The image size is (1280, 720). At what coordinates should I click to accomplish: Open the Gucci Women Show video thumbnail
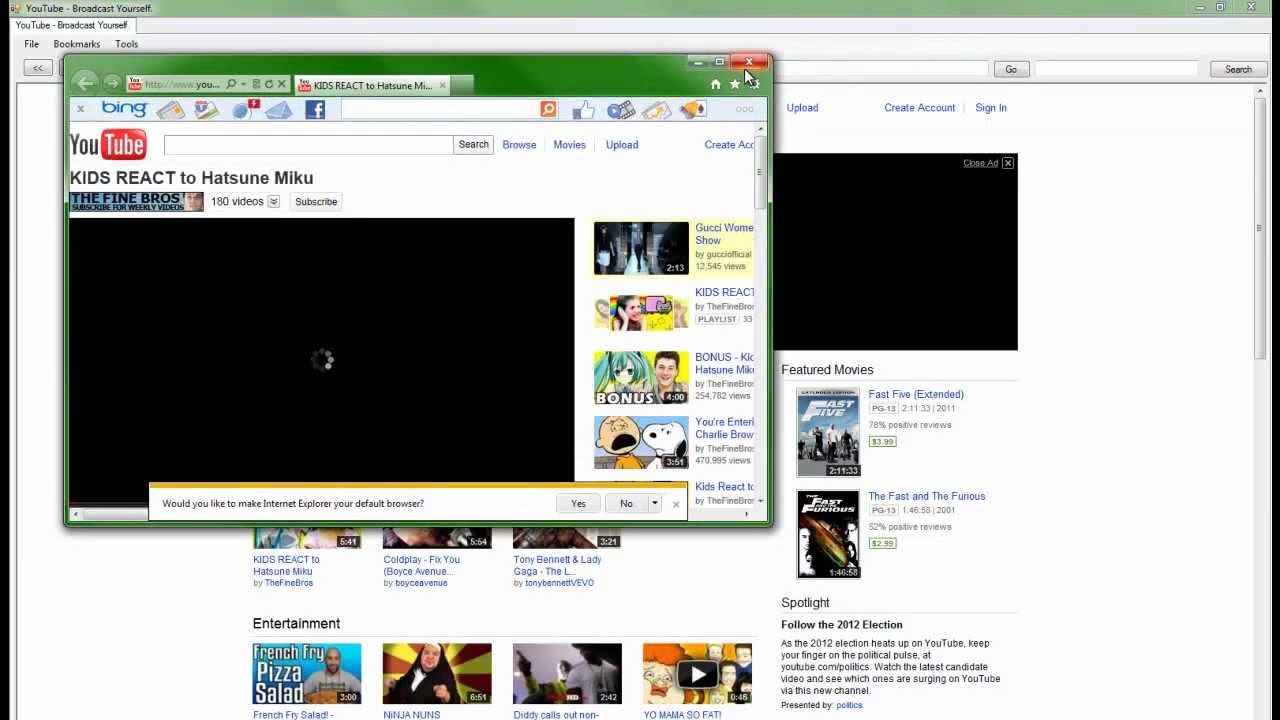(641, 248)
